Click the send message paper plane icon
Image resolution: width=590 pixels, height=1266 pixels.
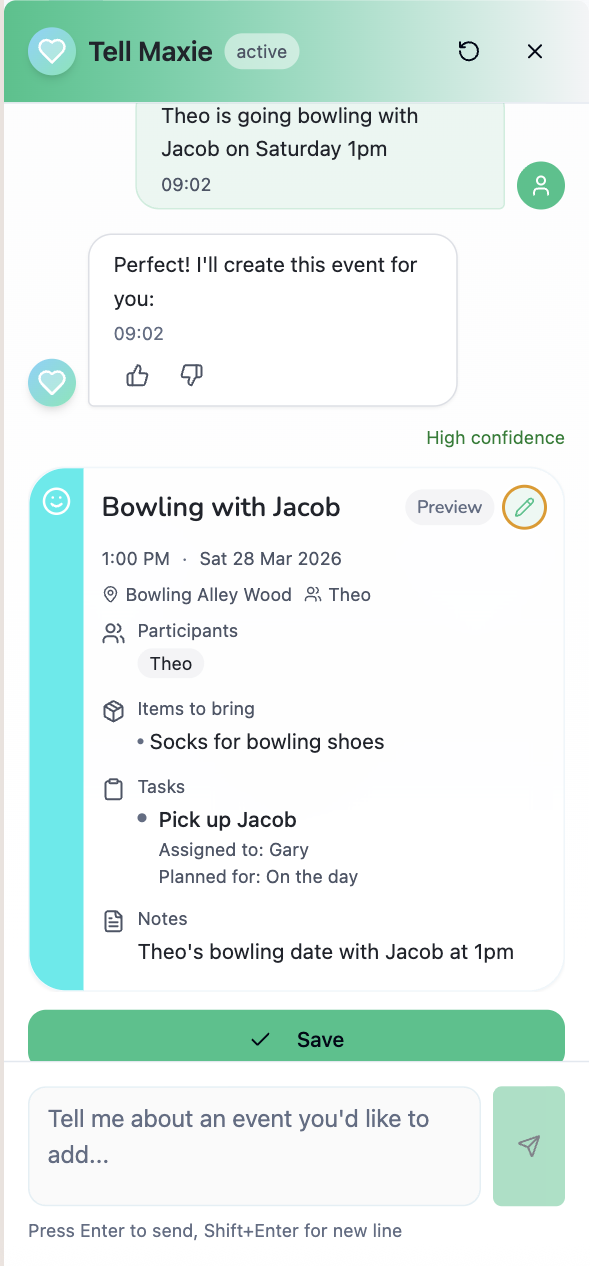coord(528,1146)
